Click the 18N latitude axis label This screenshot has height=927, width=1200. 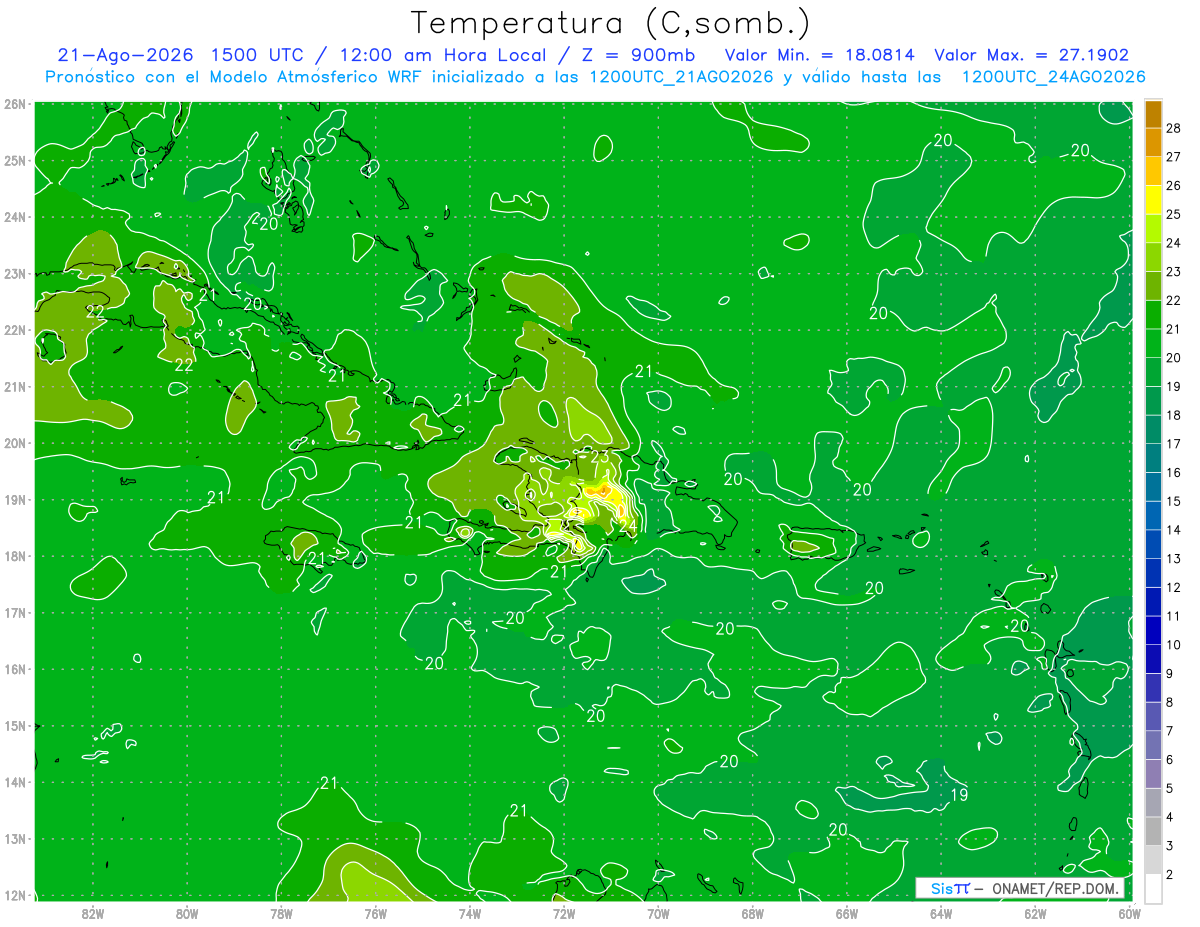tap(15, 556)
